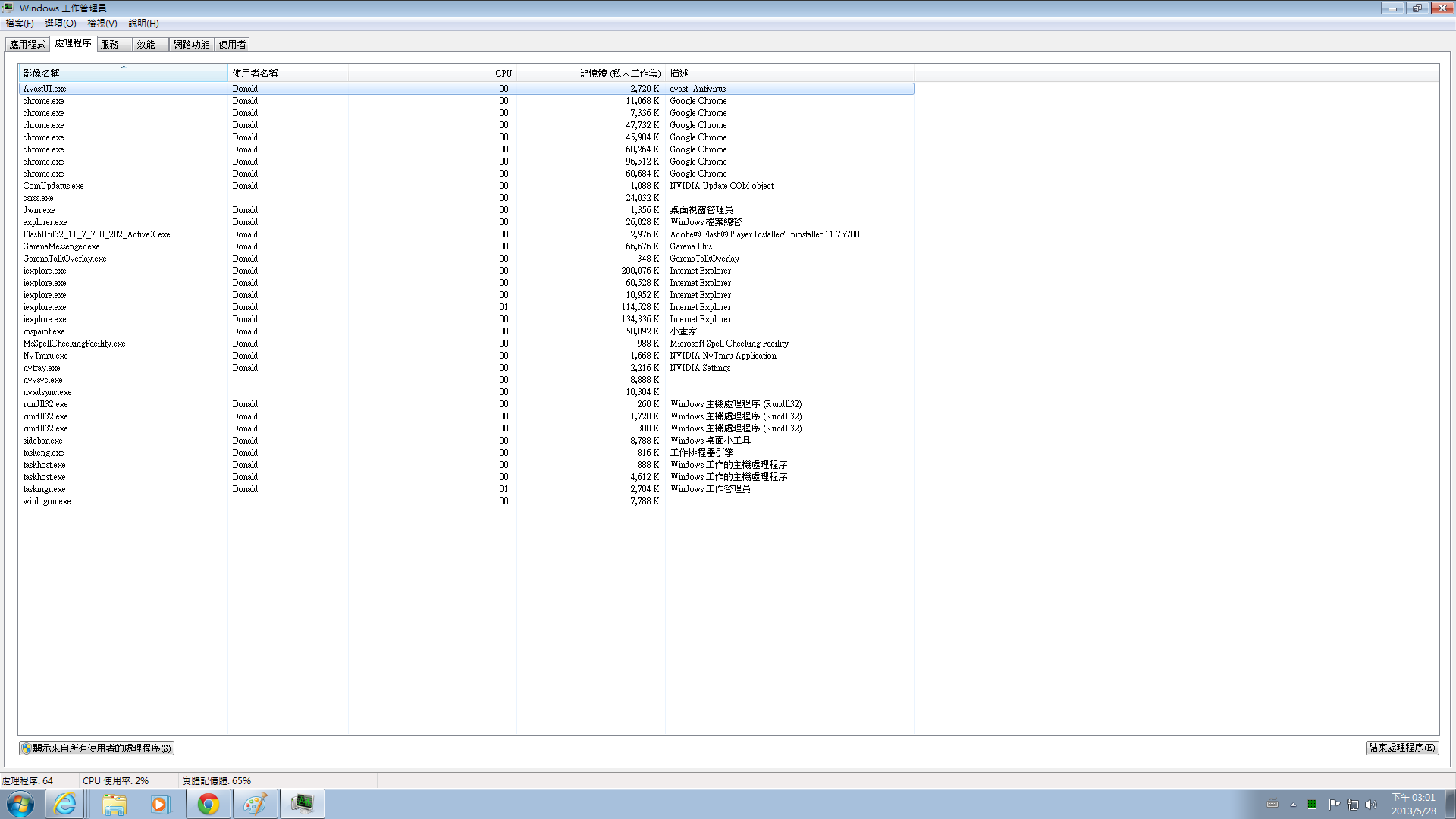This screenshot has height=819, width=1456.
Task: Select the AvastUI.exe process row
Action: tap(466, 89)
